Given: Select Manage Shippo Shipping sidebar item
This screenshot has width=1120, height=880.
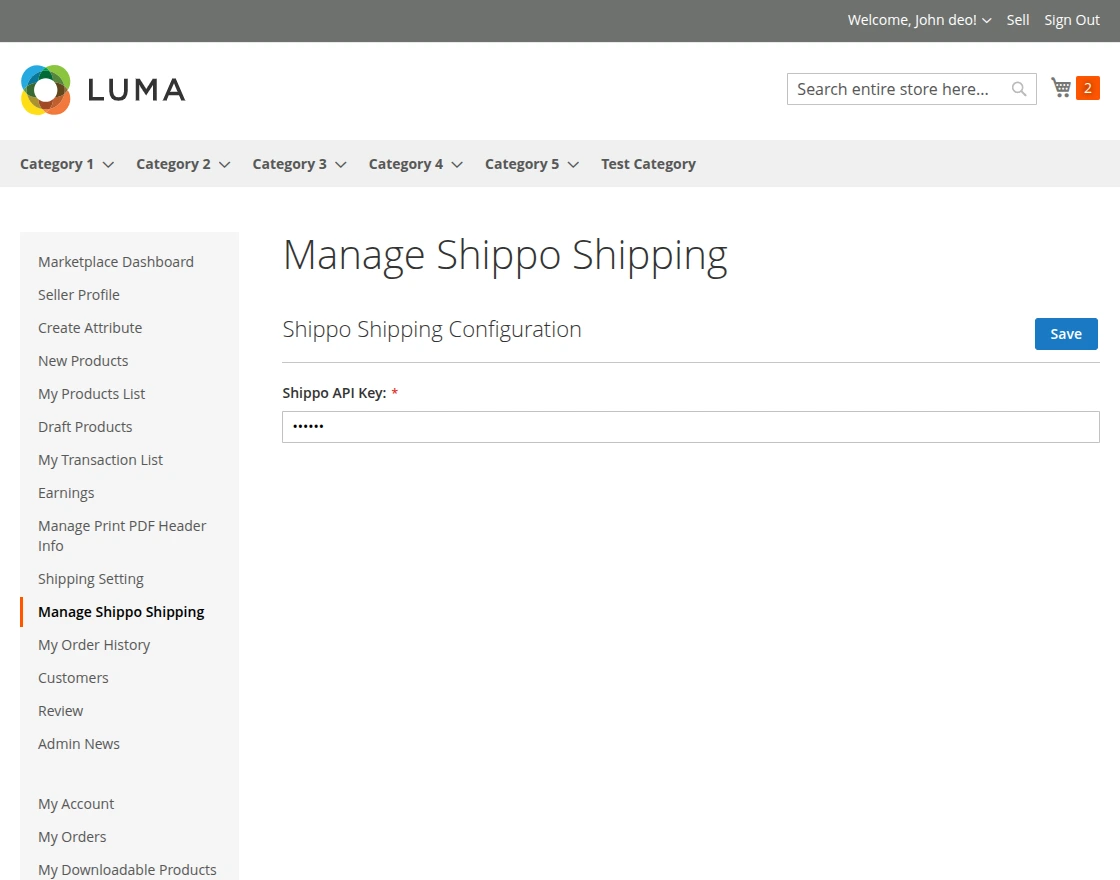Looking at the screenshot, I should tap(121, 612).
